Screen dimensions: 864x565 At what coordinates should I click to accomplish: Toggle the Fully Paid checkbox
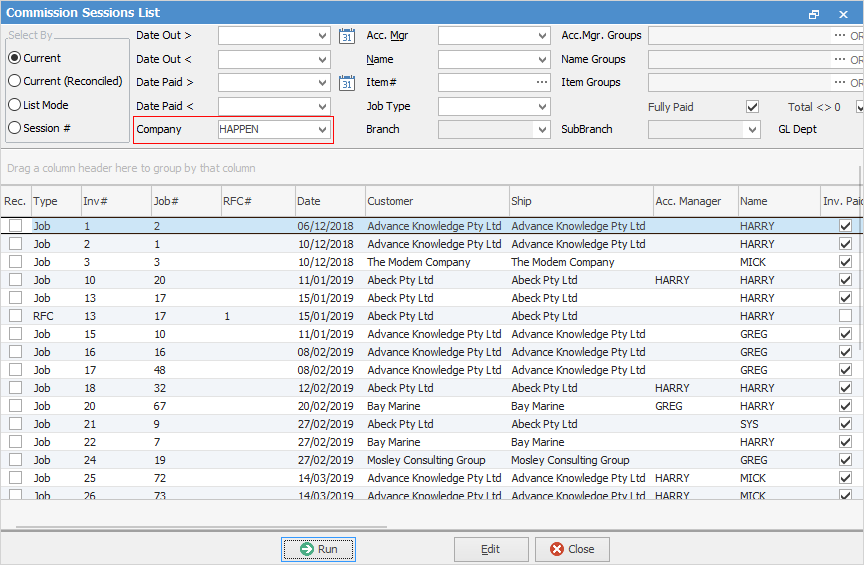pos(752,107)
